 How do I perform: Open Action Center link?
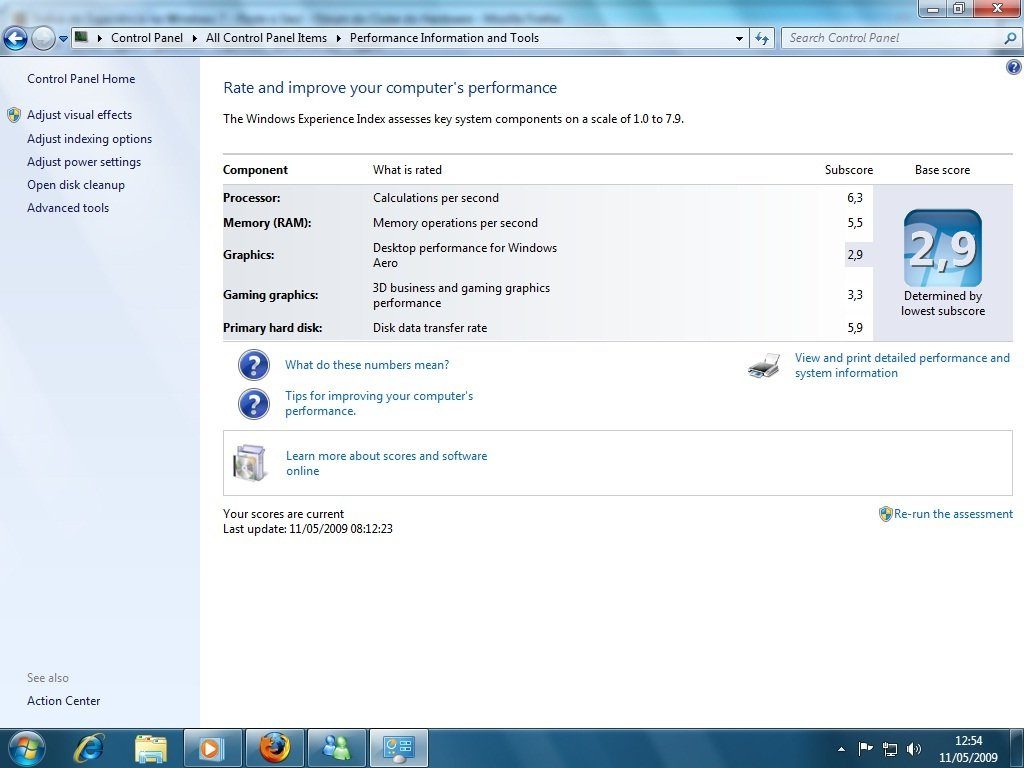pos(63,701)
